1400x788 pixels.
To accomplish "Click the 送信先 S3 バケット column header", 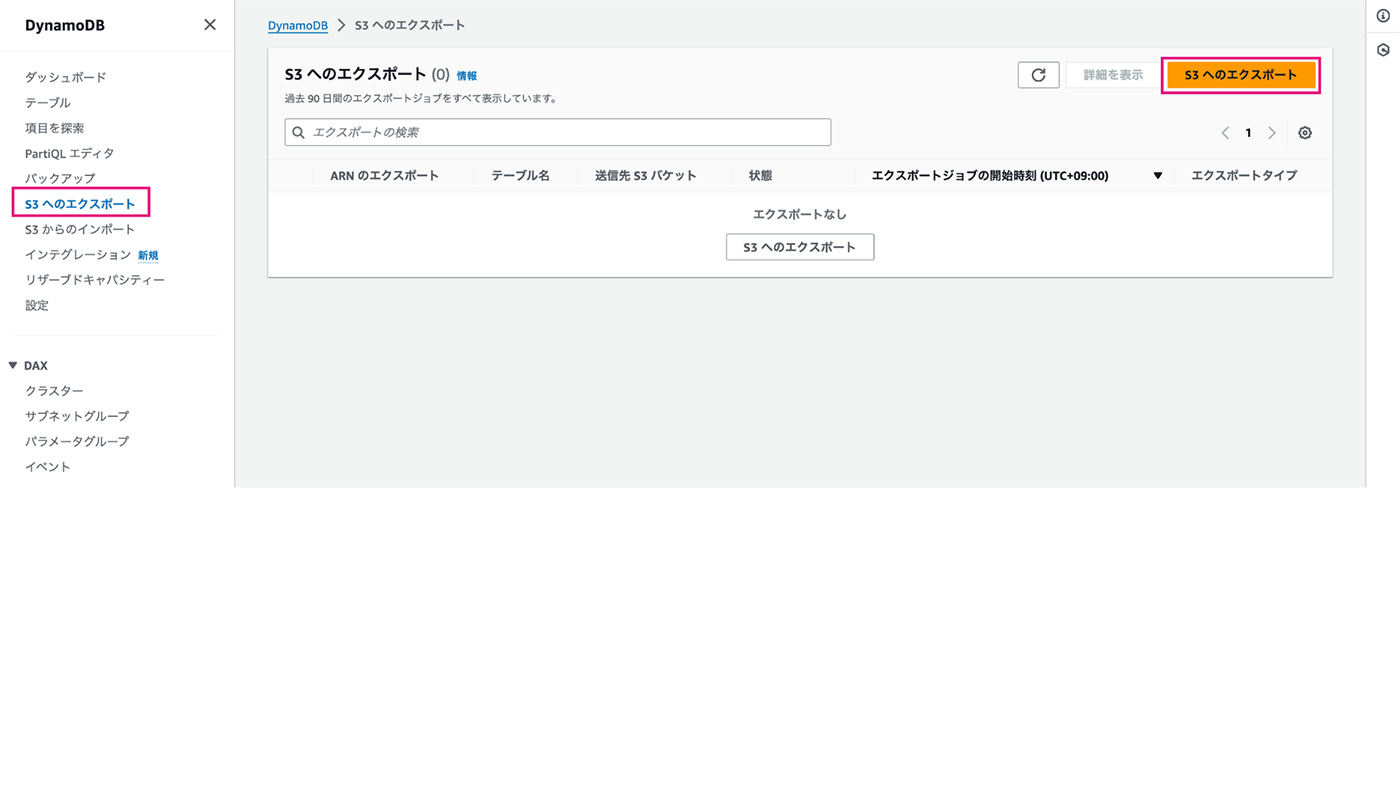I will (x=646, y=176).
